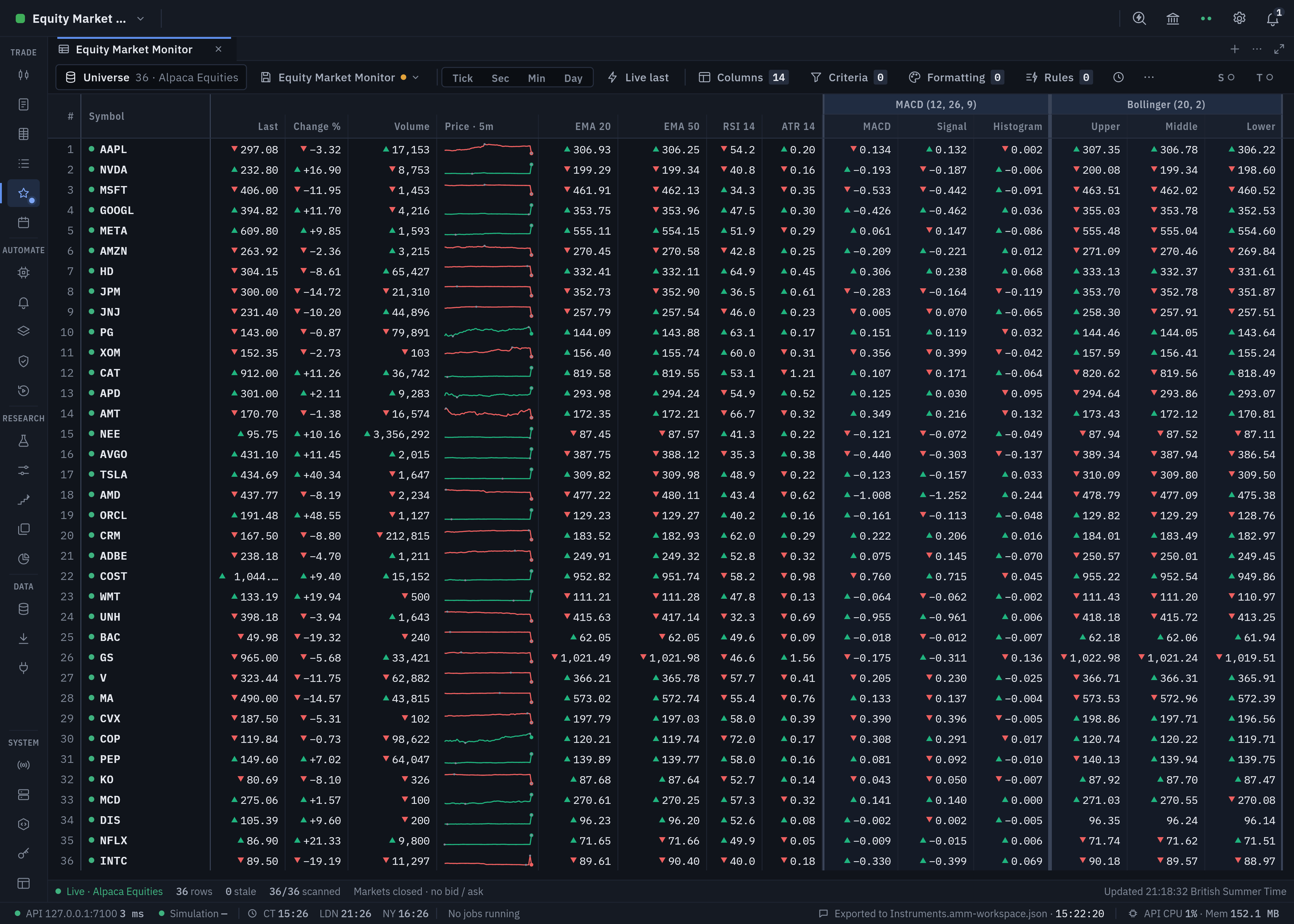Open the toolbar more options ellipsis
1294x924 pixels.
(x=1149, y=77)
